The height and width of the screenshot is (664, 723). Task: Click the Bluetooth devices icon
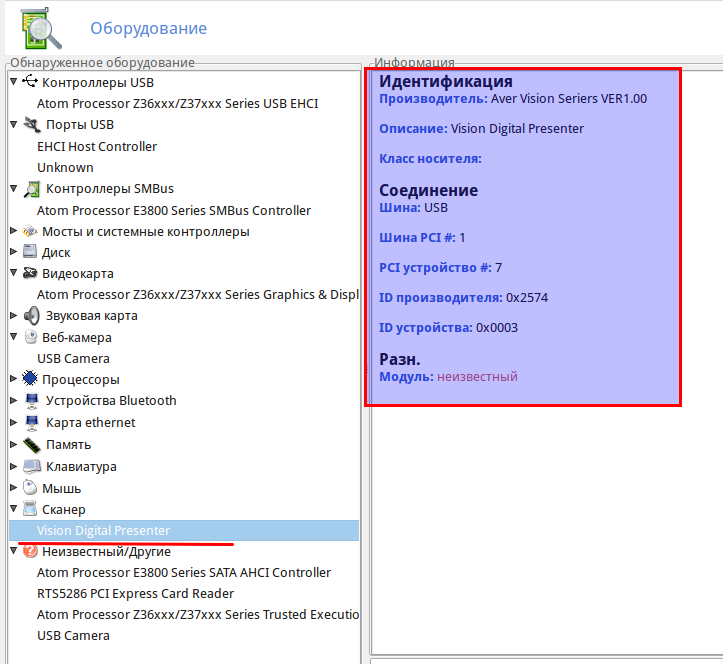[x=32, y=400]
